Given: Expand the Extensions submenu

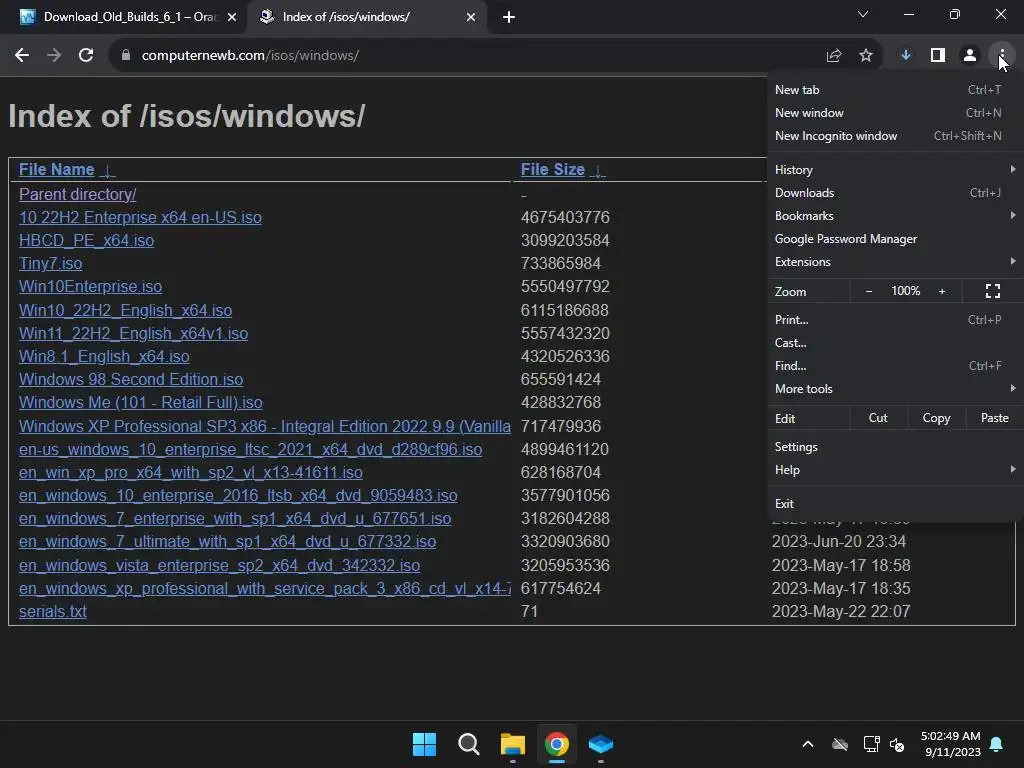Looking at the screenshot, I should [895, 262].
